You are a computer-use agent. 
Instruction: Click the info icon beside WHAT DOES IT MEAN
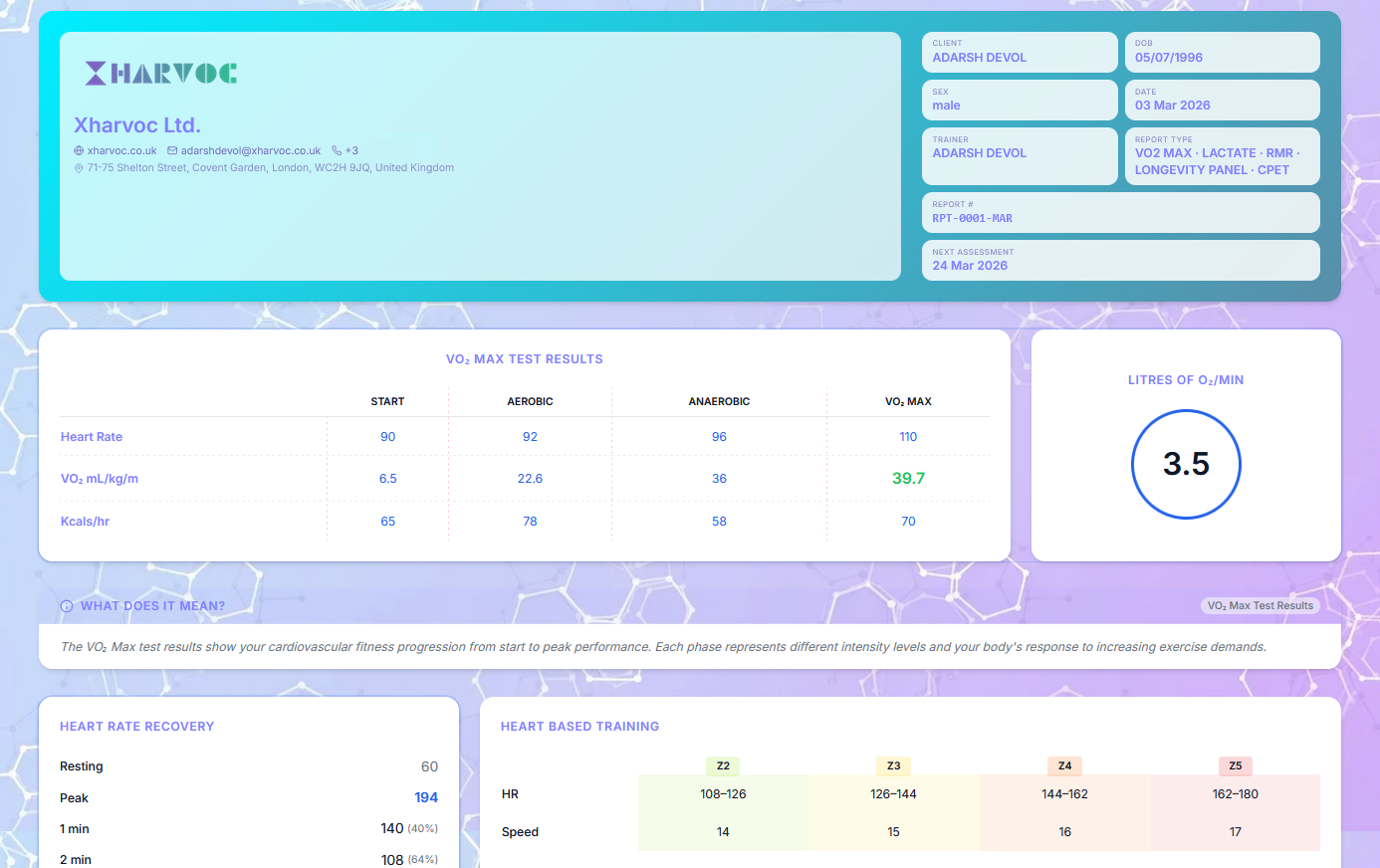(66, 605)
